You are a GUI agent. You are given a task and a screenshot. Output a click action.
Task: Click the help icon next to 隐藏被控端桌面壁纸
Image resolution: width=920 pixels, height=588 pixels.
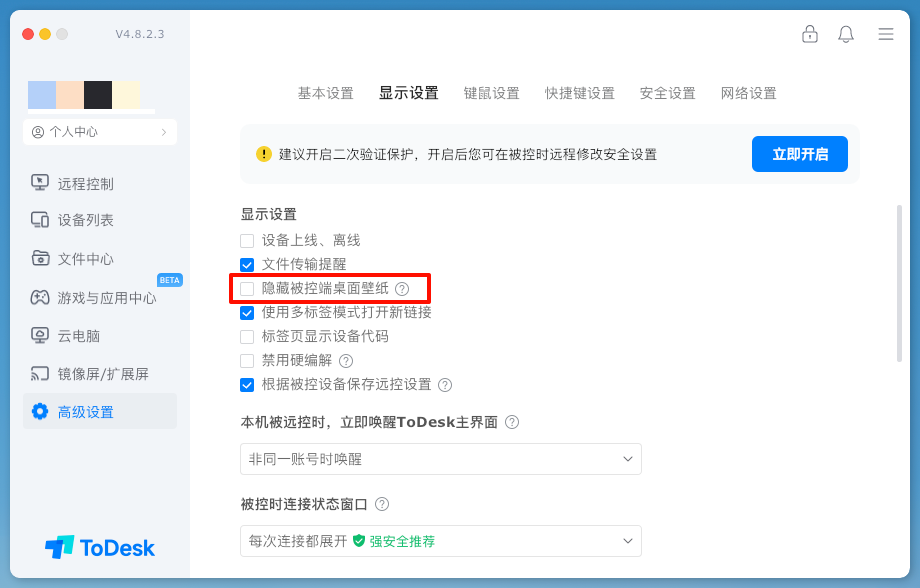(x=402, y=288)
